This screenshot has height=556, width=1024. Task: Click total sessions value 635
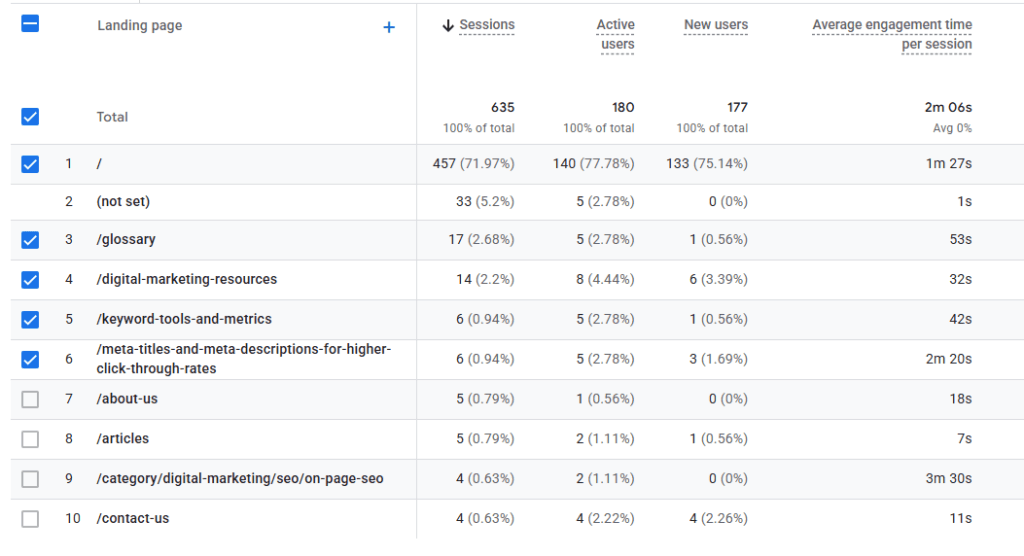click(503, 107)
